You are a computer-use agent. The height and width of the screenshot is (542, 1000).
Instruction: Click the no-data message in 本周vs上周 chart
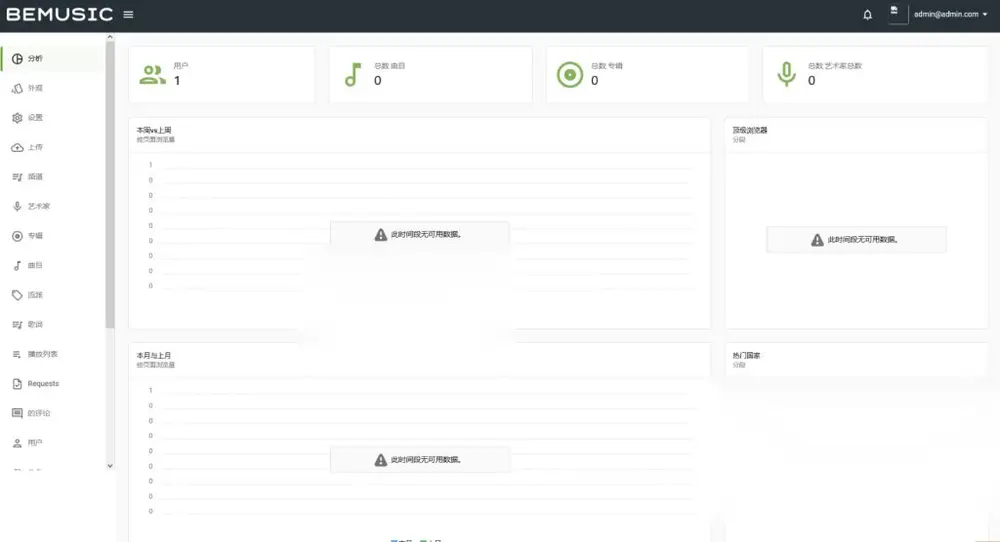pyautogui.click(x=425, y=235)
